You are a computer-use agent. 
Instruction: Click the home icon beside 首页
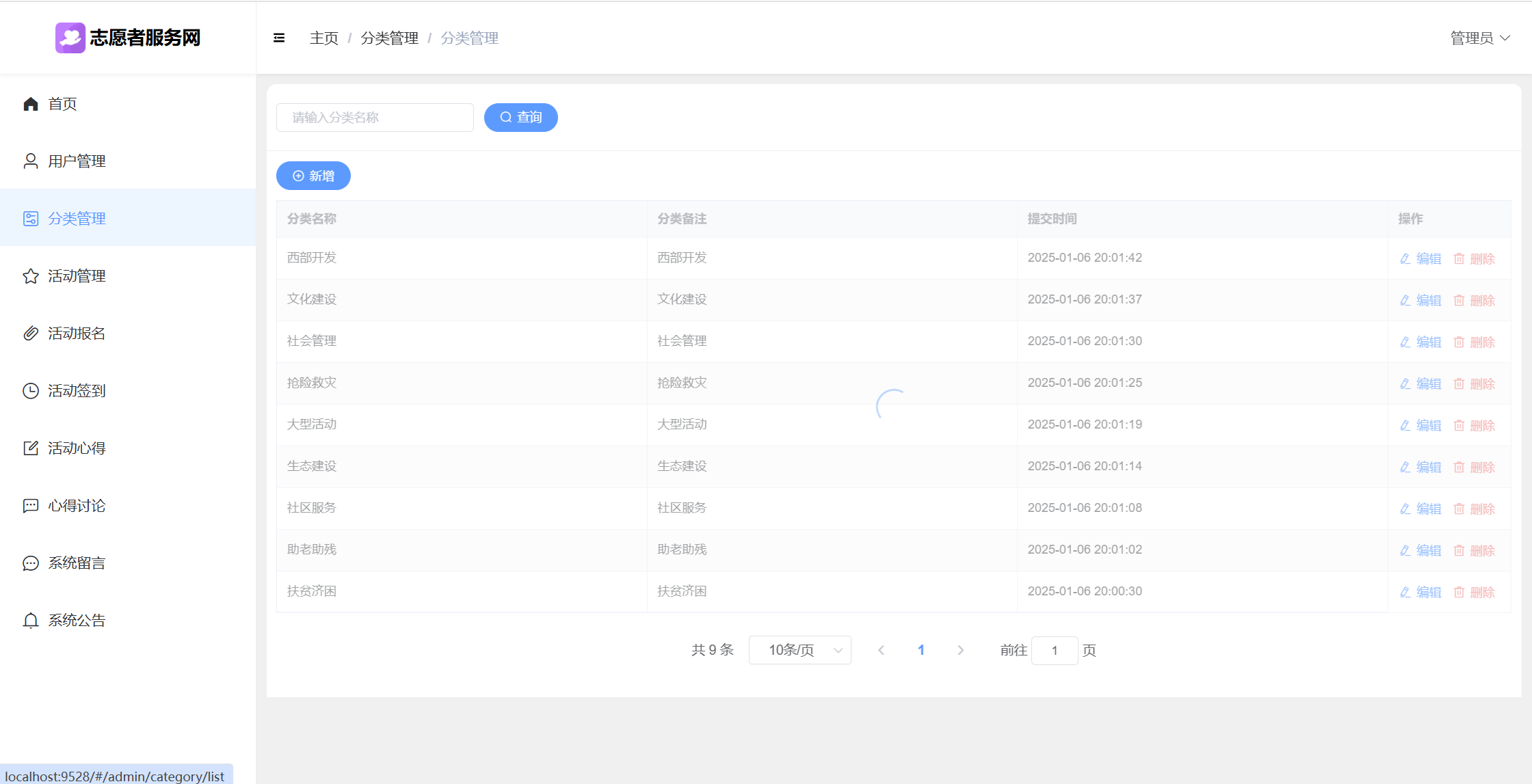pyautogui.click(x=31, y=104)
